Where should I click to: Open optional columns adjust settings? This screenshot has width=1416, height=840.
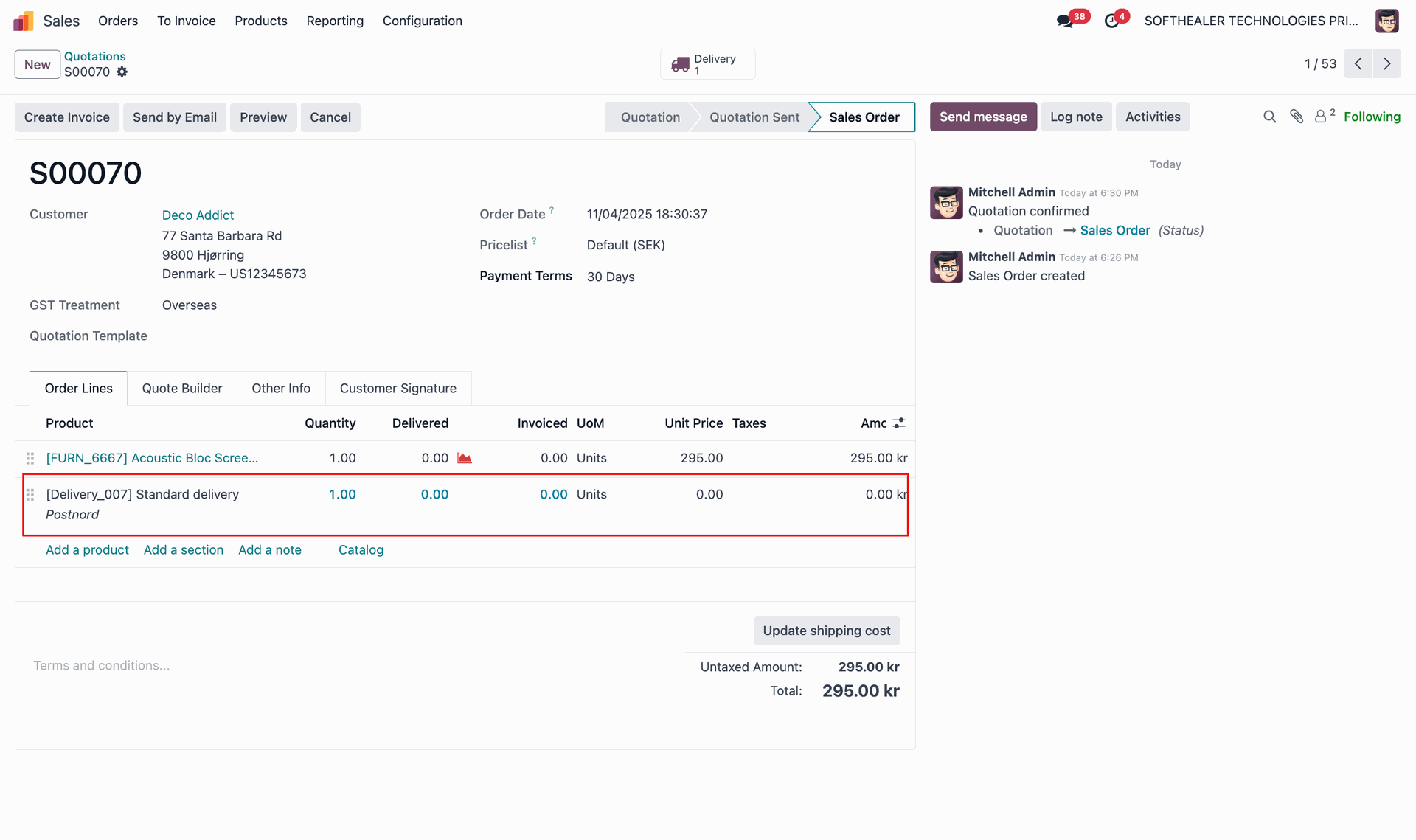[899, 423]
